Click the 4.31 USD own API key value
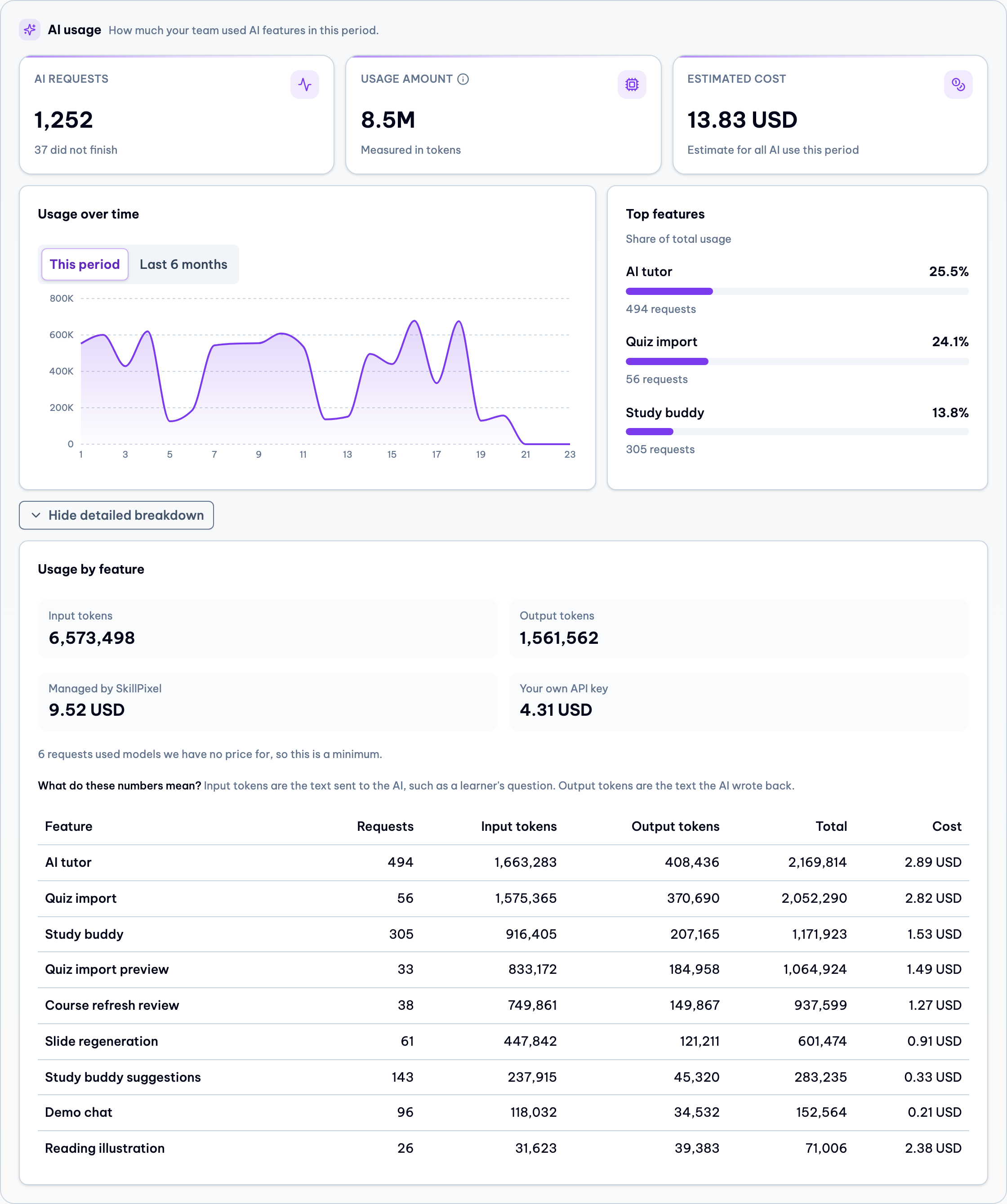The height and width of the screenshot is (1204, 1007). [x=556, y=710]
